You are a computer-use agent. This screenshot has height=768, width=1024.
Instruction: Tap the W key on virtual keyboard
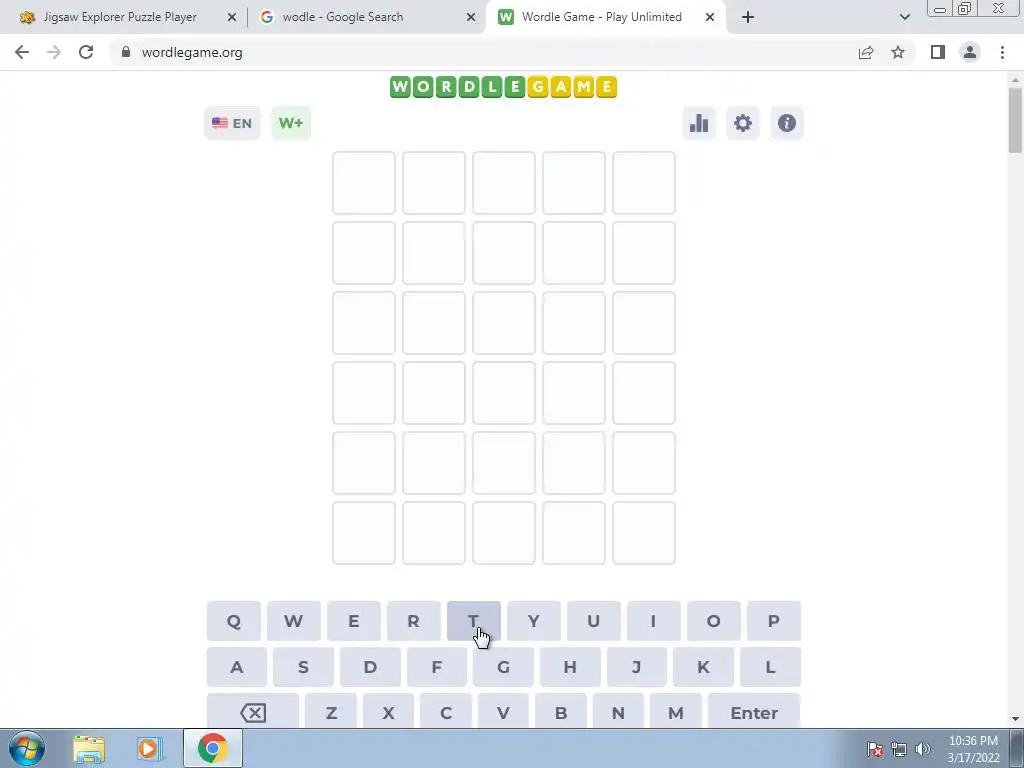pyautogui.click(x=294, y=621)
